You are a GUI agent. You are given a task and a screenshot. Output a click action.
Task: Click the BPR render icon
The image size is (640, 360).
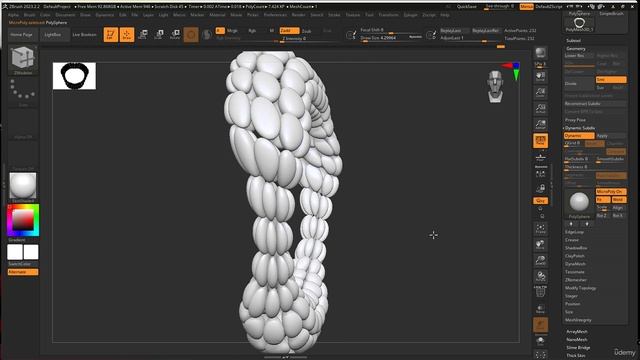[x=540, y=53]
